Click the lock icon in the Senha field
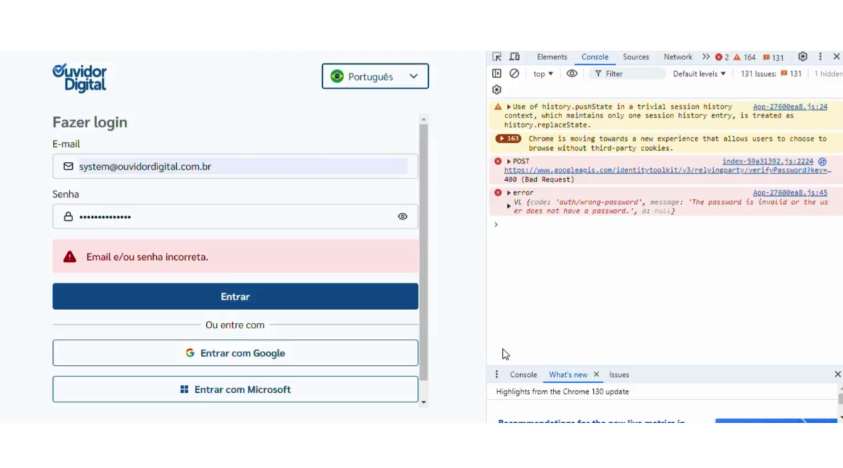Image resolution: width=843 pixels, height=468 pixels. pos(68,217)
